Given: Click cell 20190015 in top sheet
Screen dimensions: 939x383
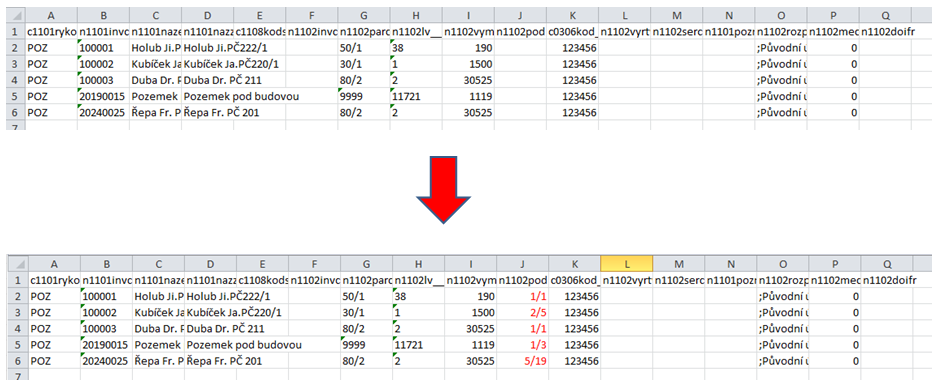Looking at the screenshot, I should click(104, 96).
